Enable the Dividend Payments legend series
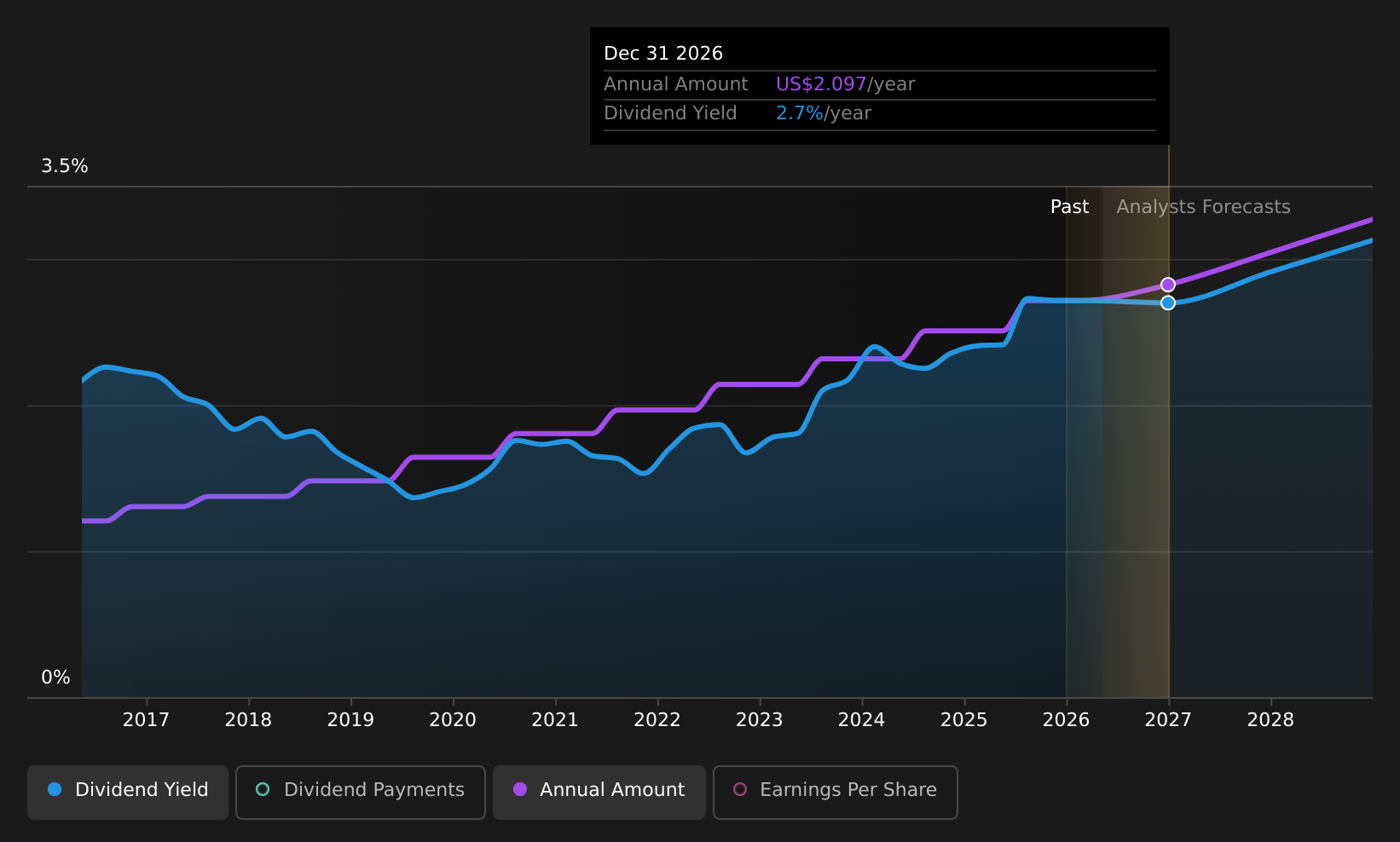Viewport: 1400px width, 842px height. coord(360,792)
